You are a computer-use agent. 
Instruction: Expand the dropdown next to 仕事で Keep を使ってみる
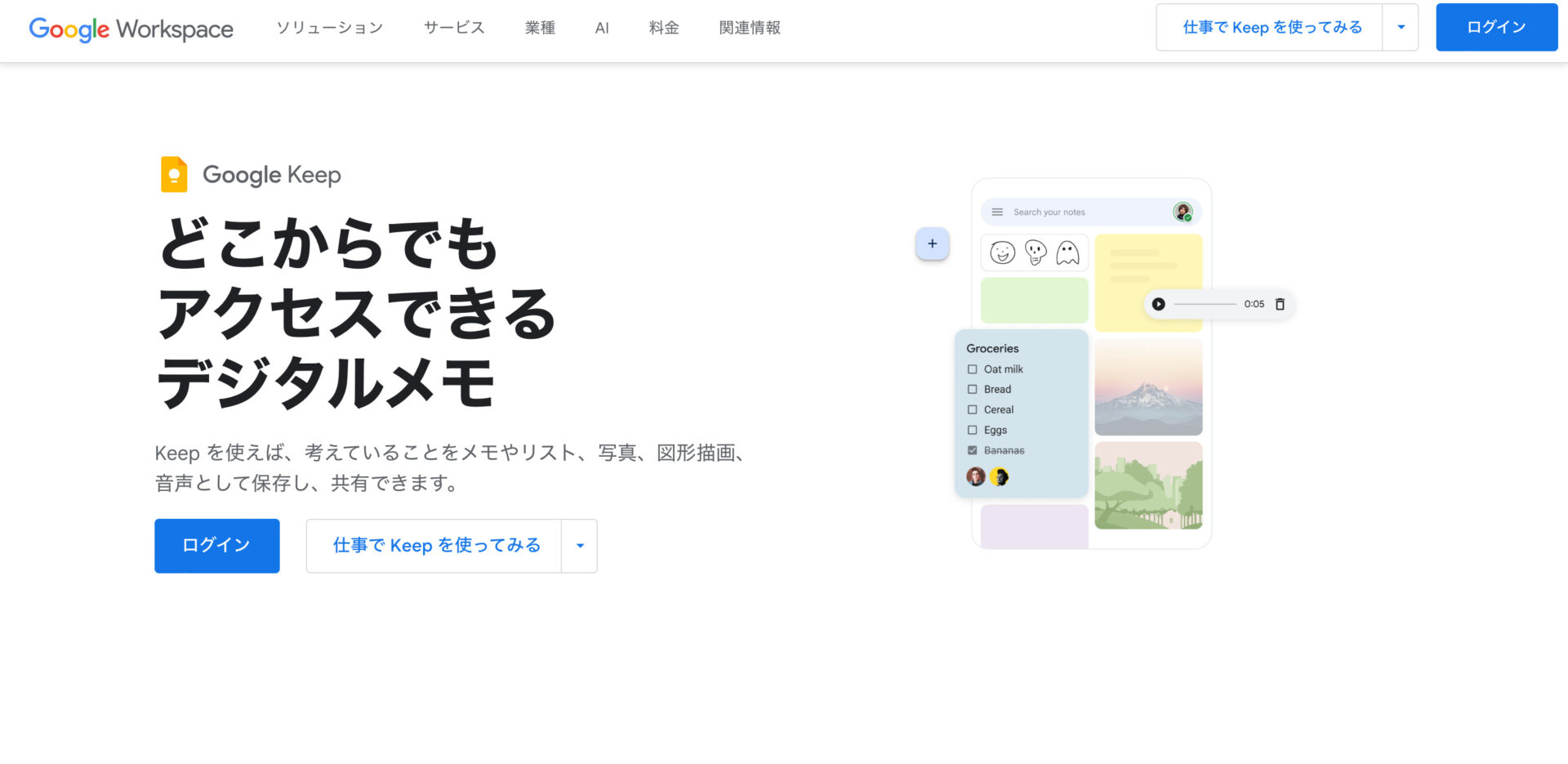tap(579, 546)
